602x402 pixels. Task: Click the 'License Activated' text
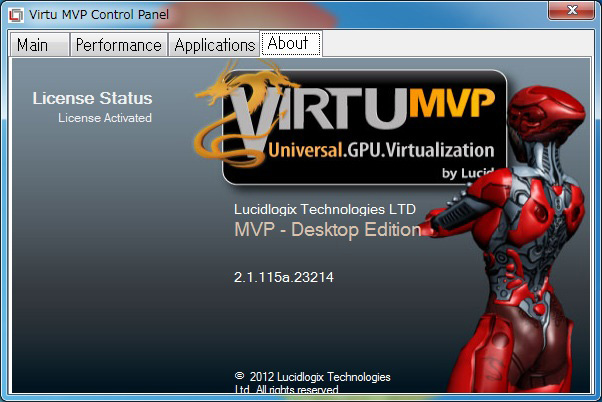tap(105, 118)
